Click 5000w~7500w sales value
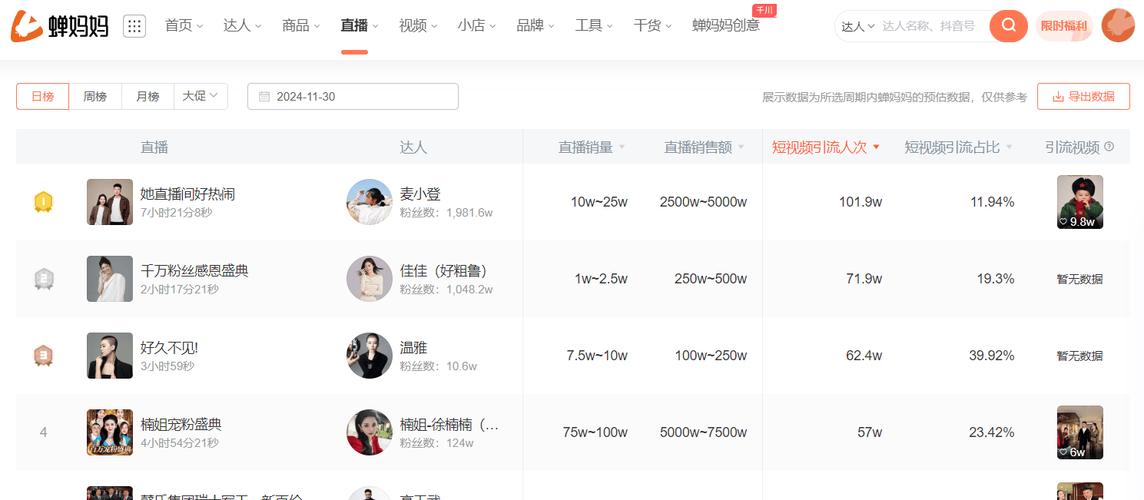 [703, 433]
